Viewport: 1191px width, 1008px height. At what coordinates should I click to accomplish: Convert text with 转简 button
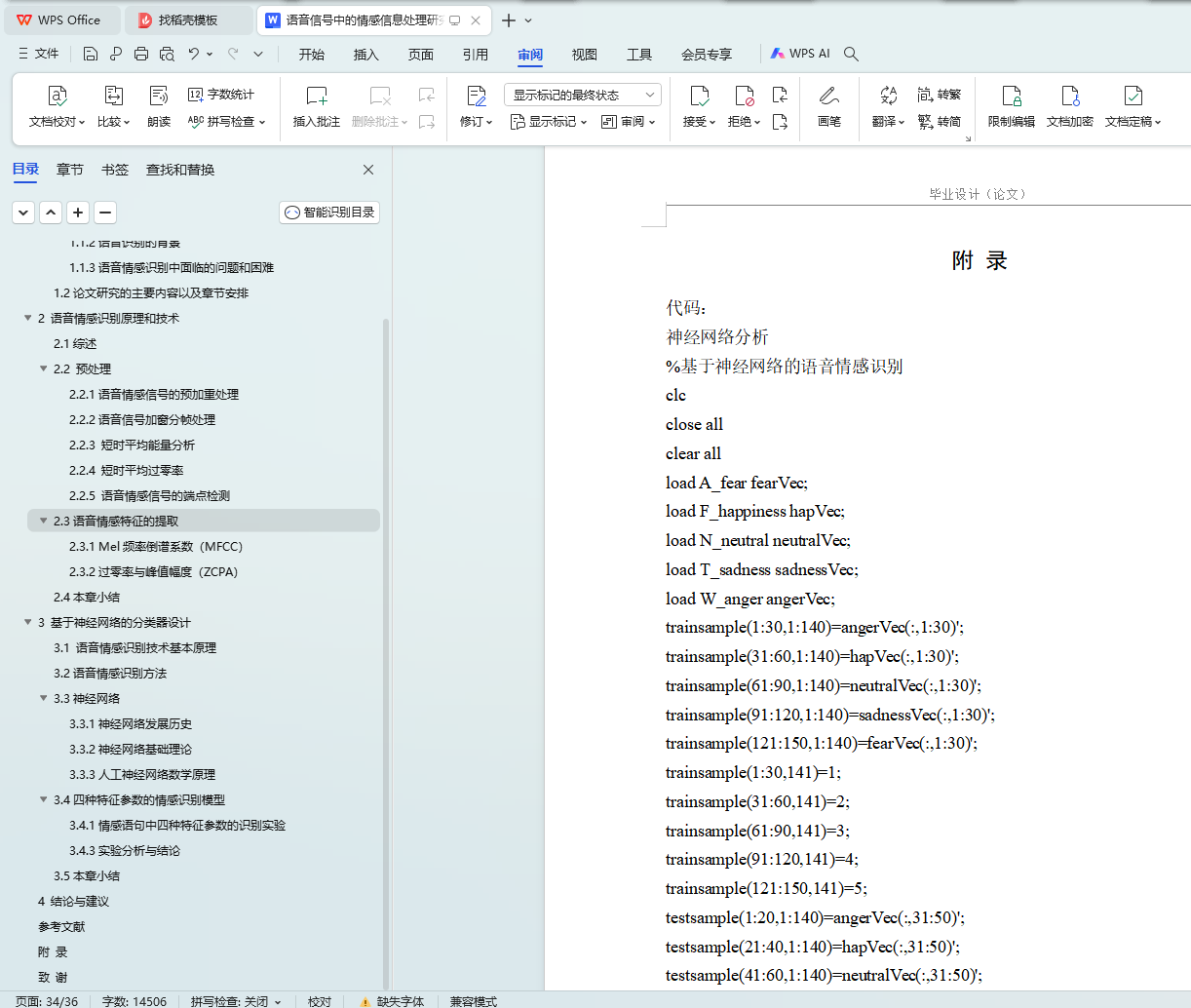[940, 122]
